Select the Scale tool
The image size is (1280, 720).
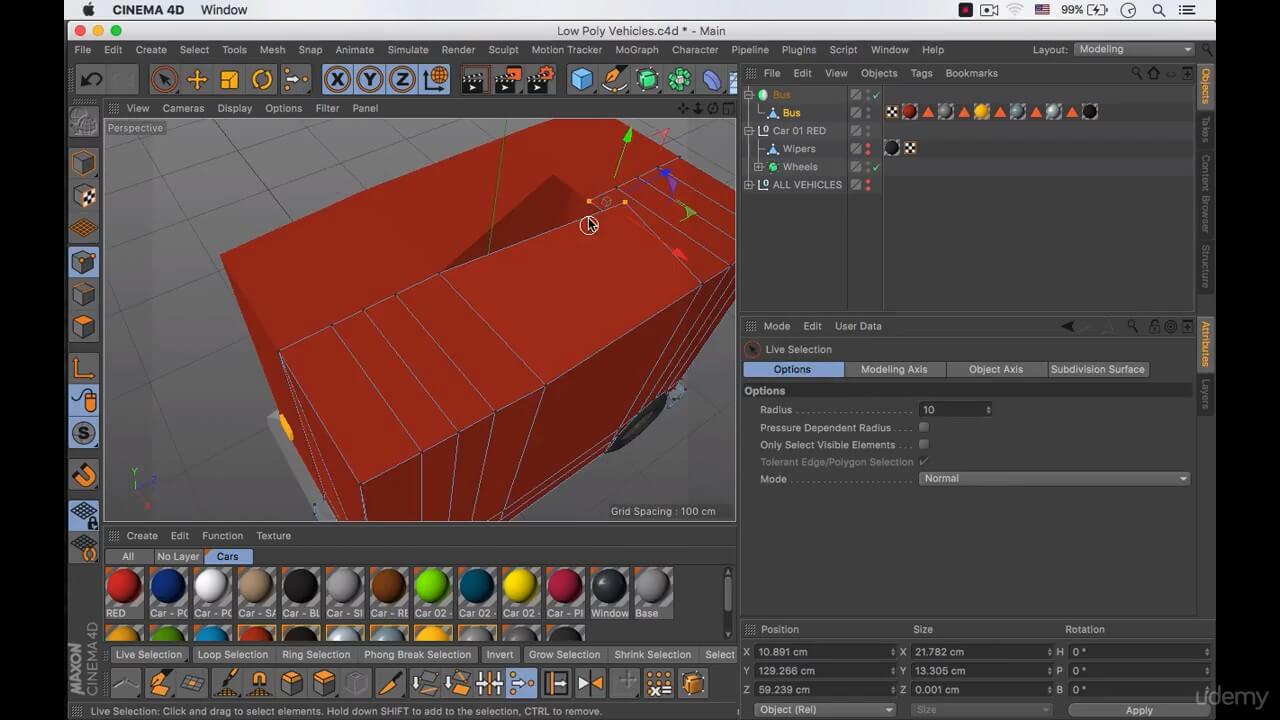(229, 80)
